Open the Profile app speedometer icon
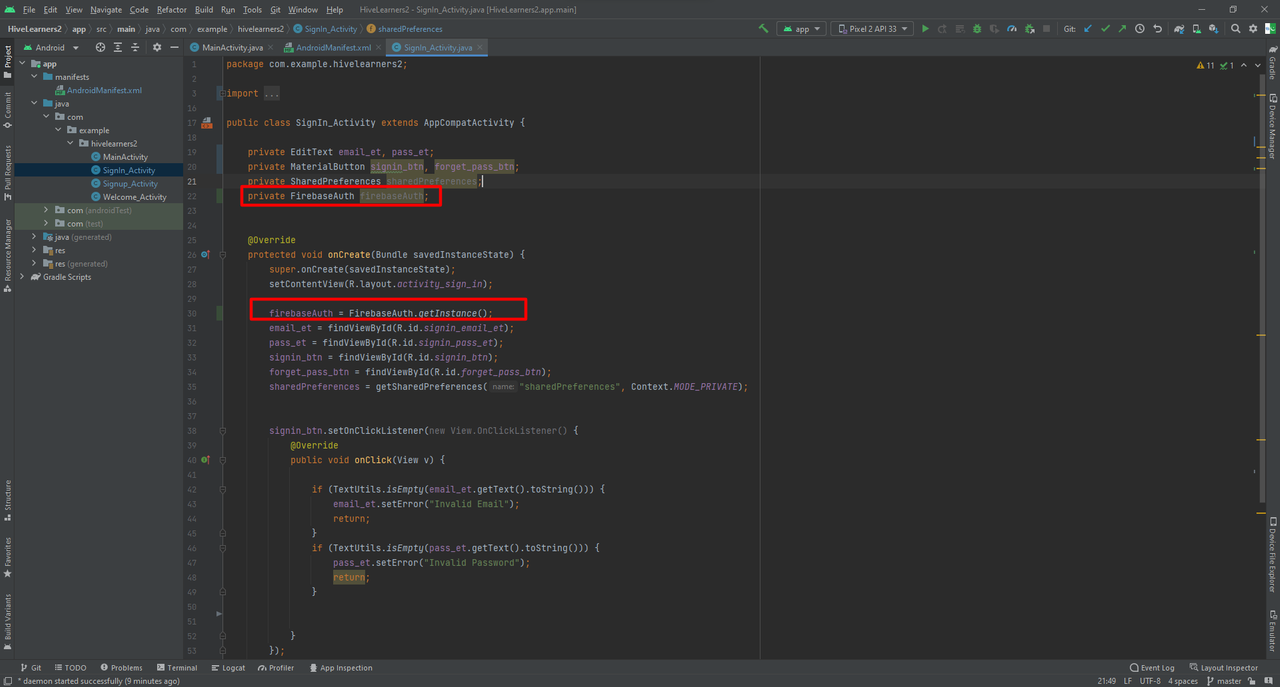Viewport: 1280px width, 687px height. 1012,29
